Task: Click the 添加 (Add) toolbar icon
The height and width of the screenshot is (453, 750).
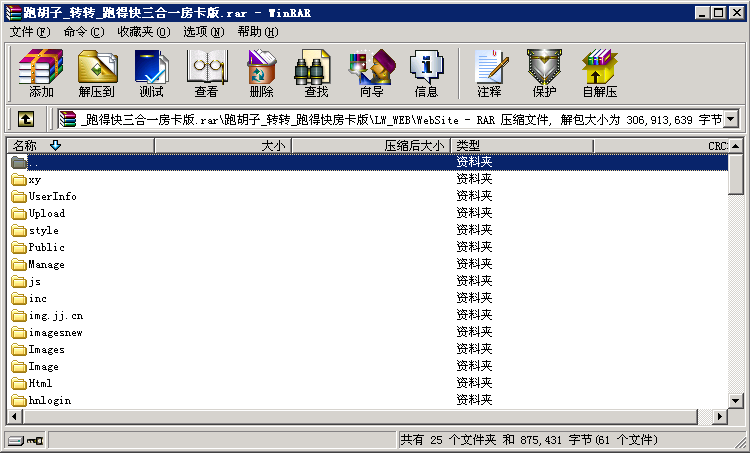Action: click(x=41, y=73)
